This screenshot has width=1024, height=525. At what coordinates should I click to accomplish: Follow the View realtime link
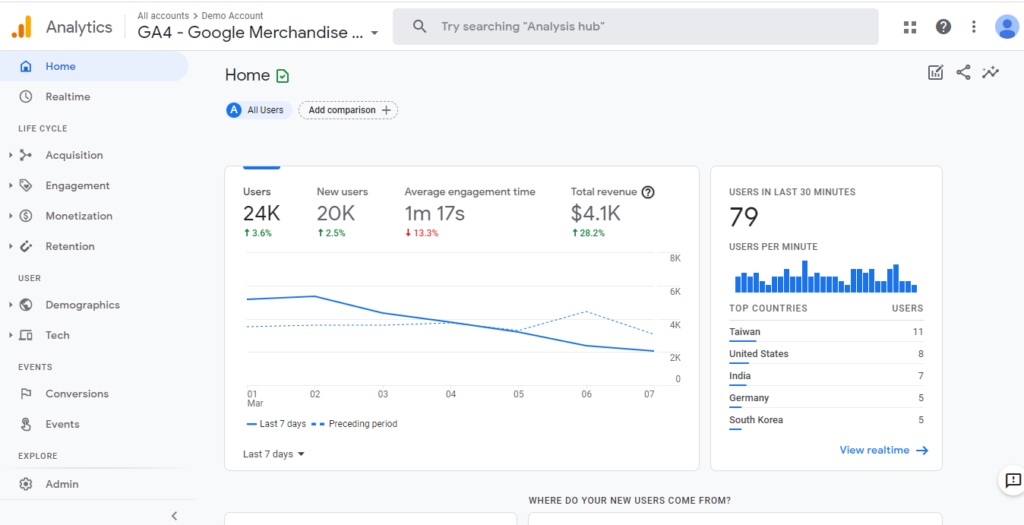tap(884, 450)
